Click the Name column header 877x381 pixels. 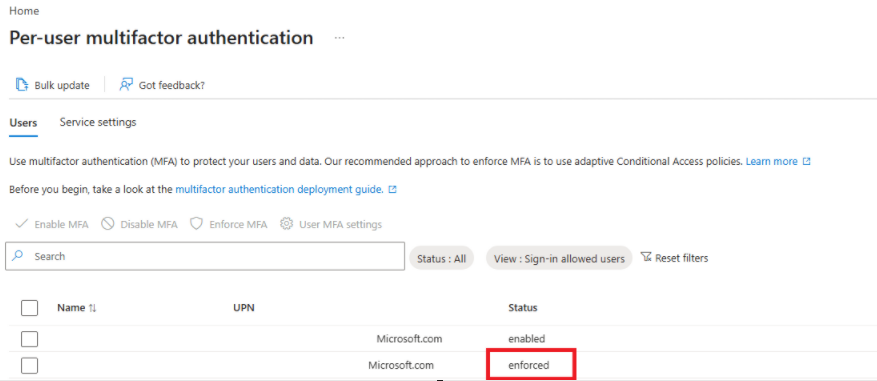pos(72,308)
